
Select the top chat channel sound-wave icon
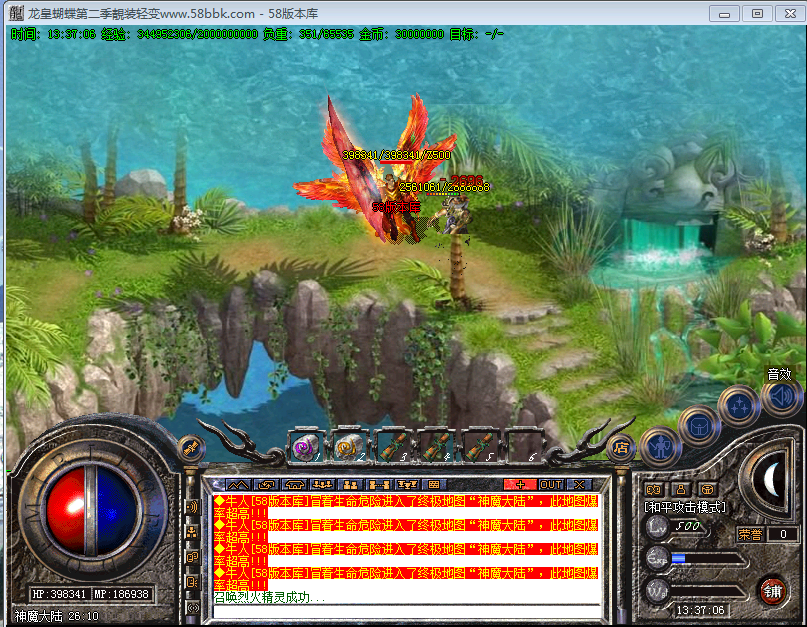click(x=192, y=506)
